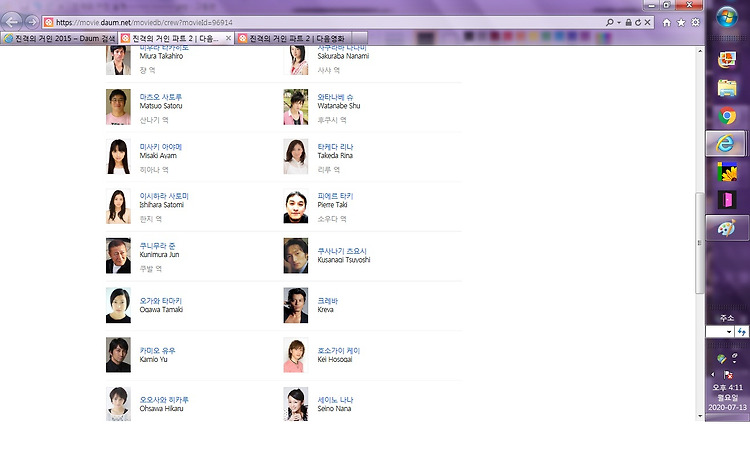Open the colorful globe tray icon
Viewport: 750px width, 472px height.
(x=721, y=358)
